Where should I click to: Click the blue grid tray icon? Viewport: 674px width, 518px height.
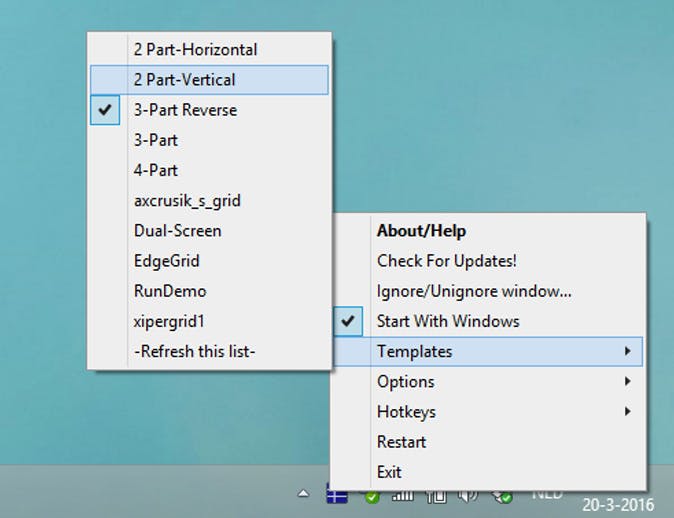click(337, 495)
